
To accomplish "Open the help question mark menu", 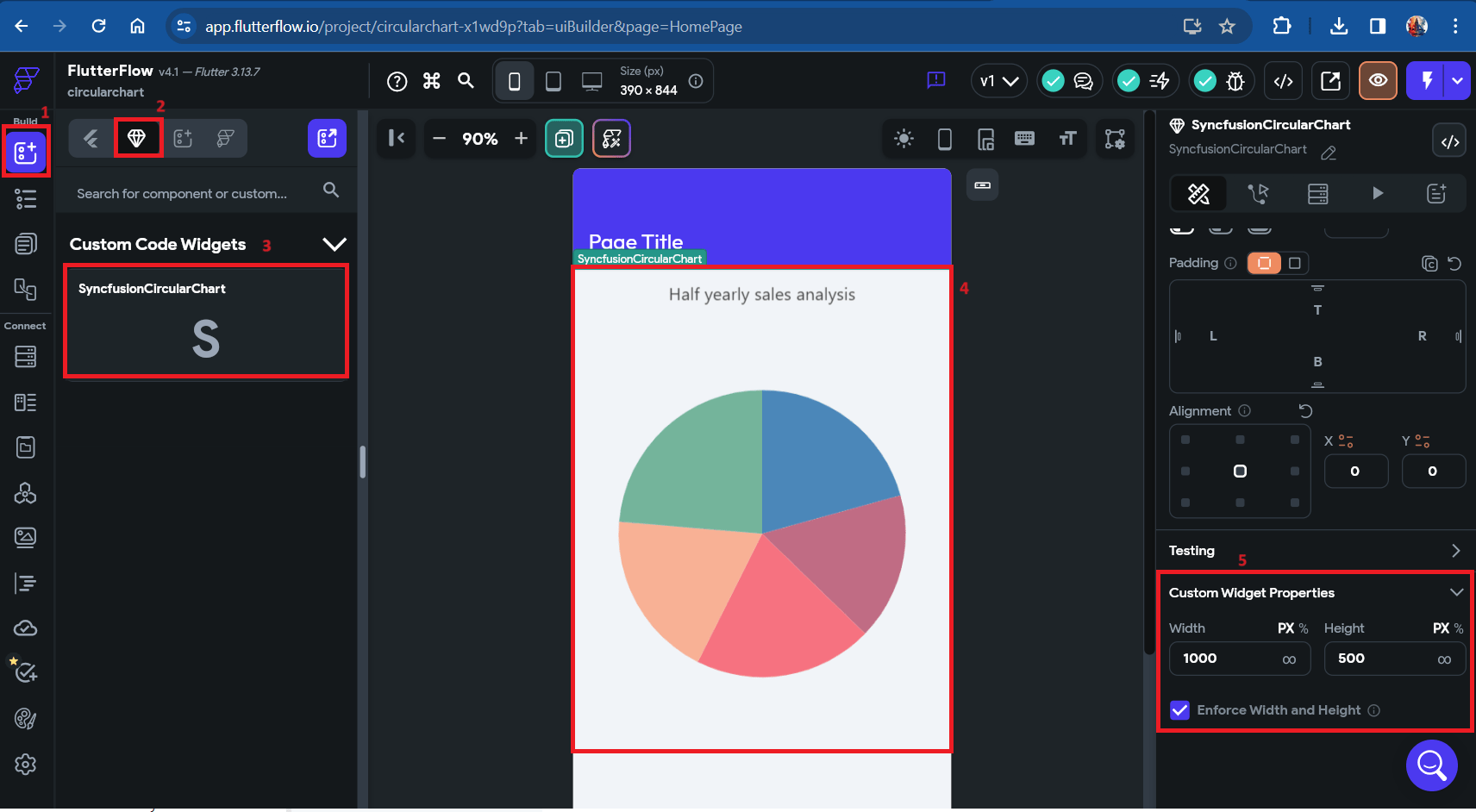I will (x=397, y=81).
